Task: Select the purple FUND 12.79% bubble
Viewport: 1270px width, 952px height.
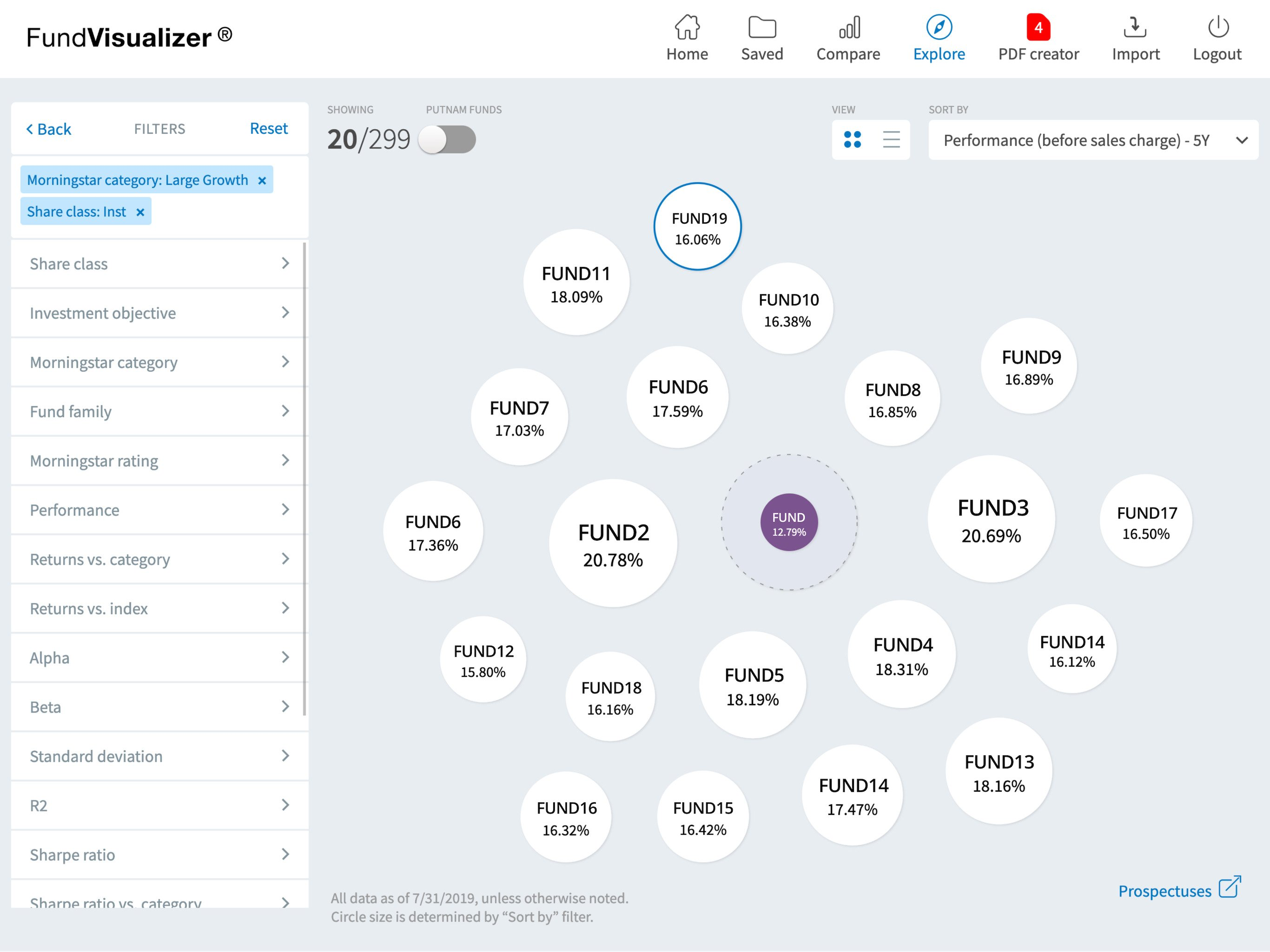Action: tap(789, 522)
